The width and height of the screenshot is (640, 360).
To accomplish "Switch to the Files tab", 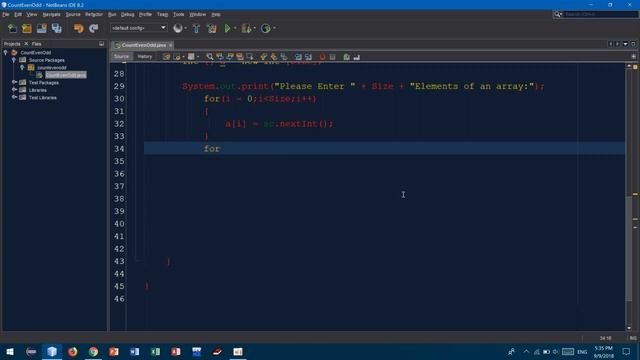I will tap(37, 44).
